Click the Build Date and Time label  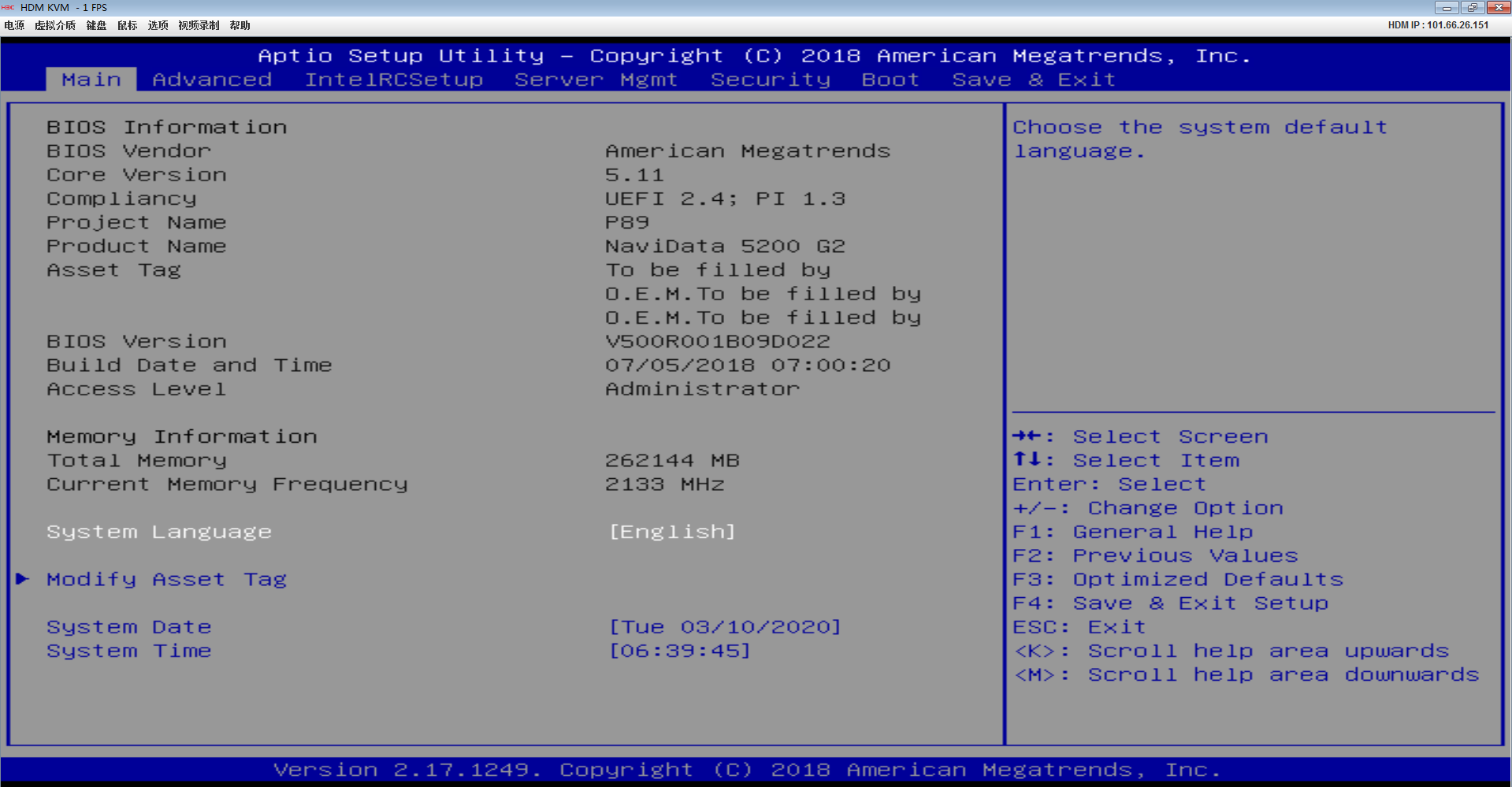189,365
